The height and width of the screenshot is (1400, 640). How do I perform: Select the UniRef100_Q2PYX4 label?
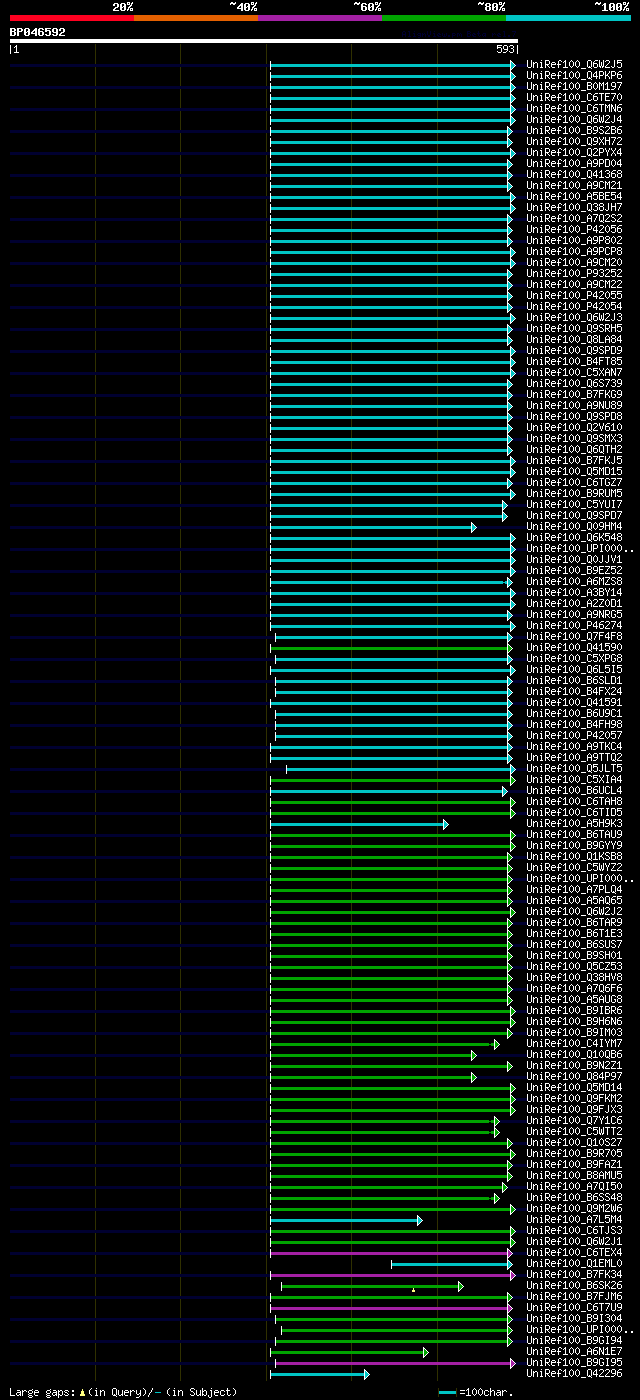click(574, 152)
